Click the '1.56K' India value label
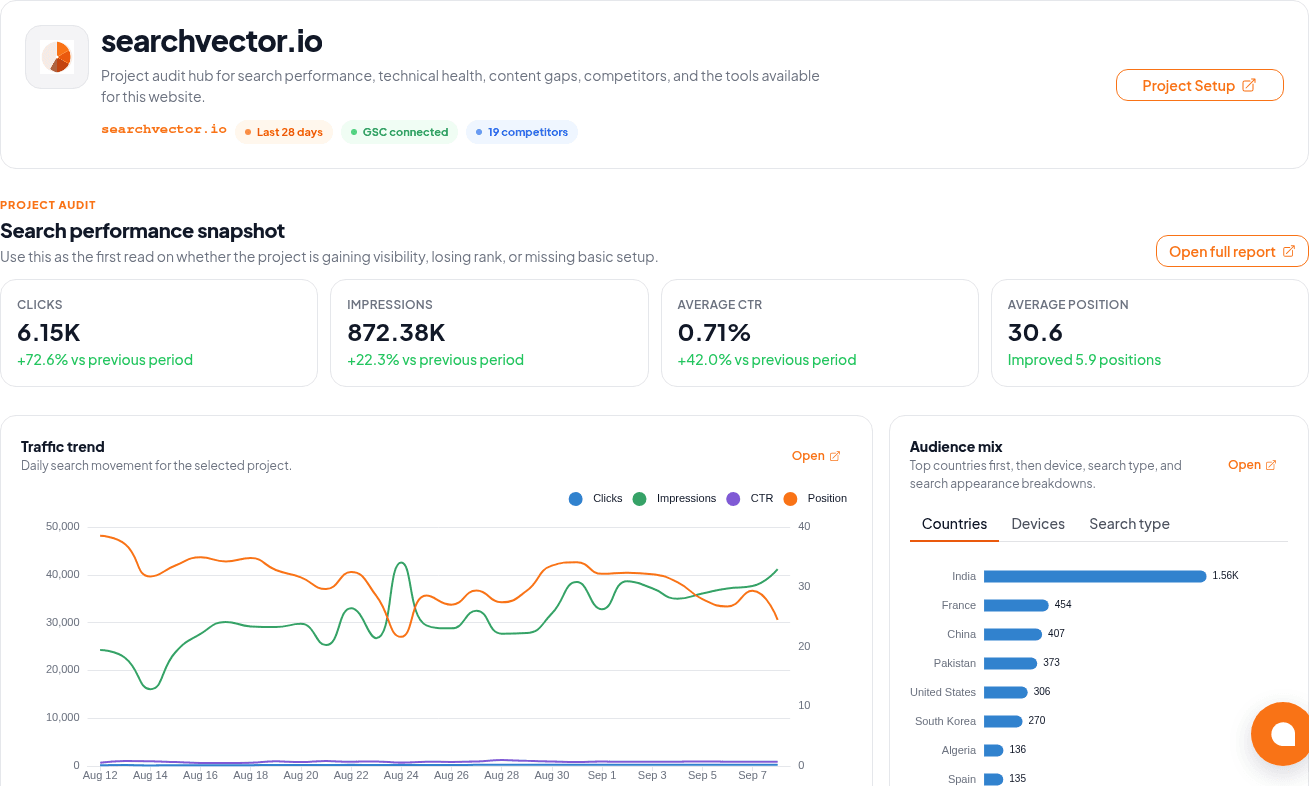 [1225, 576]
